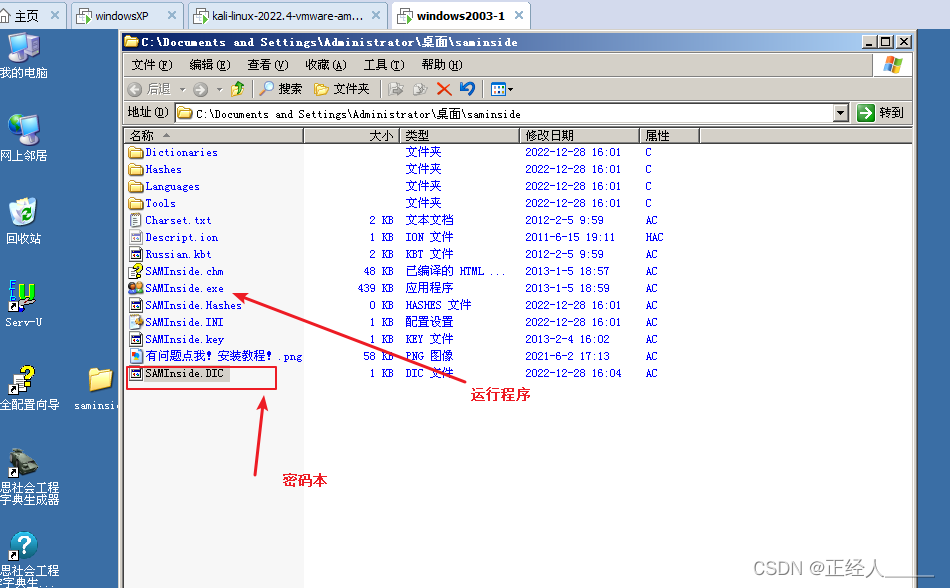
Task: Expand the address bar dropdown
Action: coord(841,113)
